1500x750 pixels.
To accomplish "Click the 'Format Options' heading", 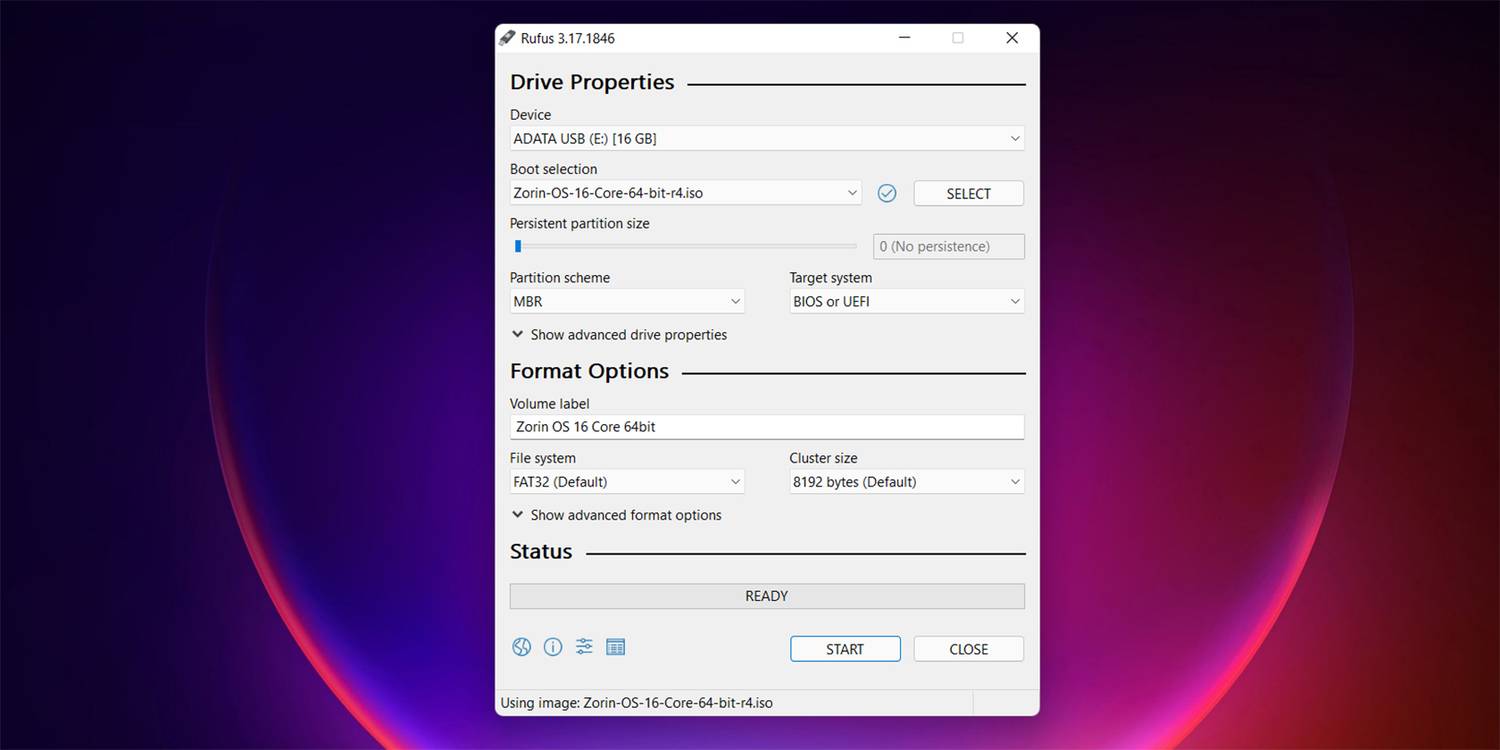I will [589, 371].
